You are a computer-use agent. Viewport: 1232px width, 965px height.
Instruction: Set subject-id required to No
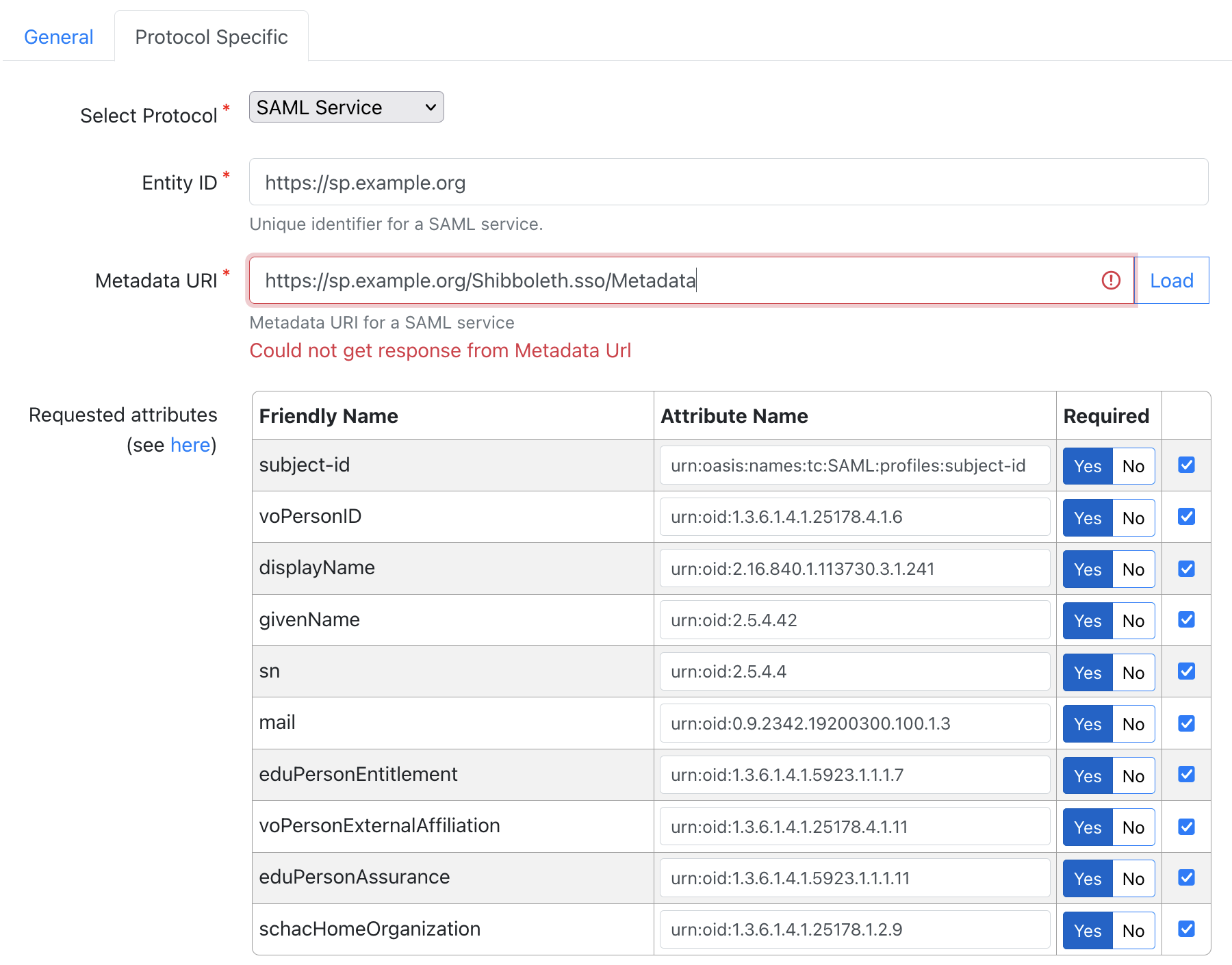(1133, 465)
